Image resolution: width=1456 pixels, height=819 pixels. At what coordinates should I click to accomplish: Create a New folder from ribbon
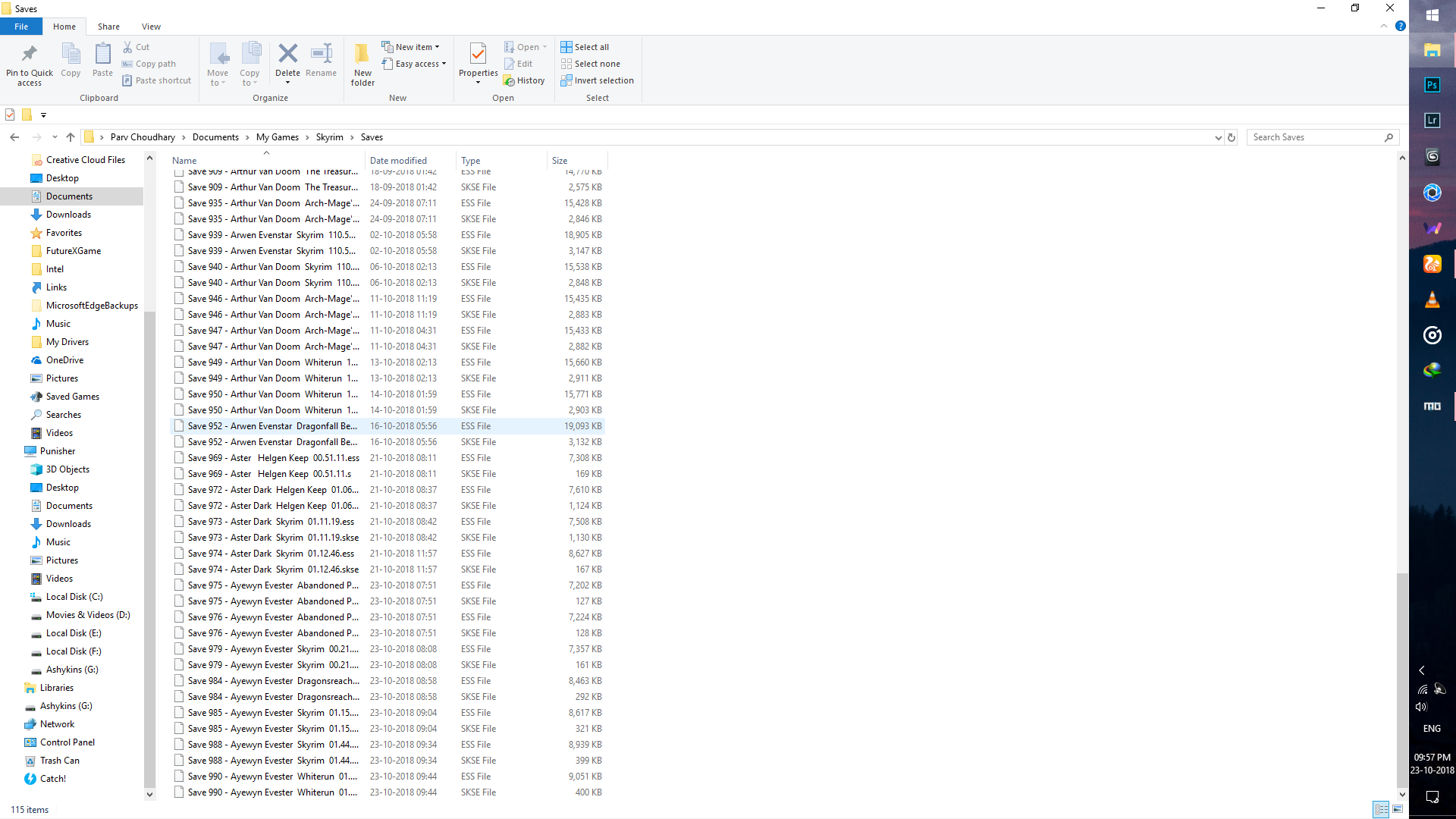[x=362, y=64]
